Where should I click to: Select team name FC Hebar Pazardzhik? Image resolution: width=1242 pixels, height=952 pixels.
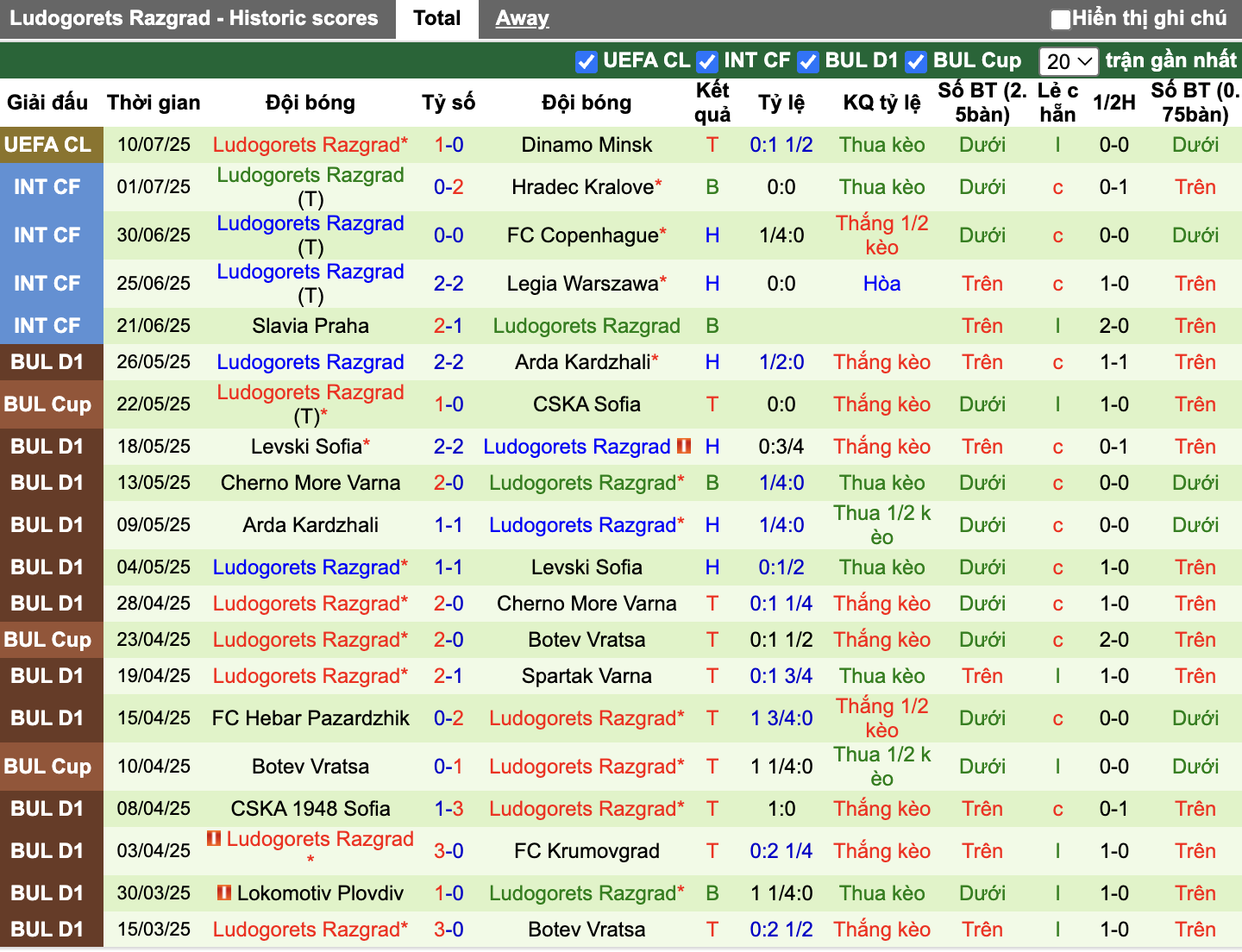click(x=310, y=718)
